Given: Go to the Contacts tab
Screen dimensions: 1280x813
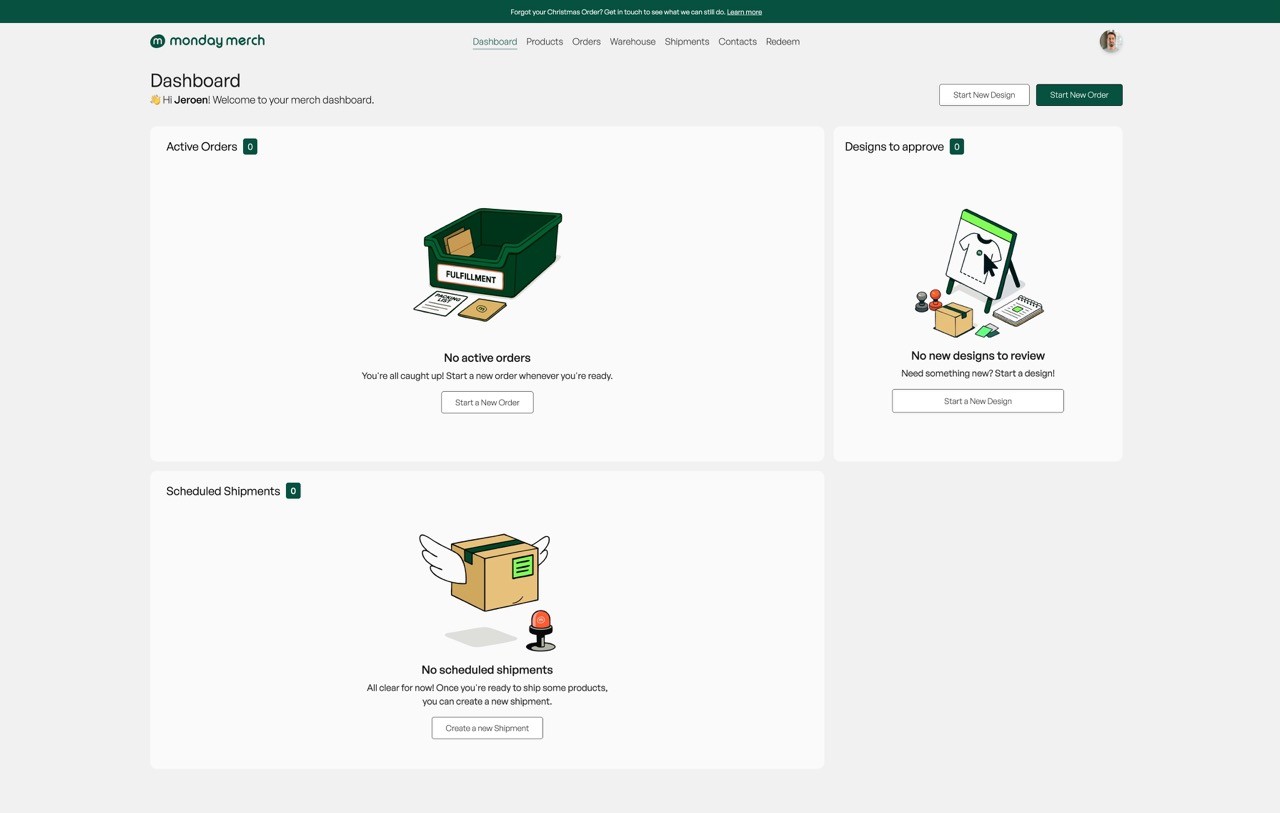Looking at the screenshot, I should pyautogui.click(x=737, y=42).
